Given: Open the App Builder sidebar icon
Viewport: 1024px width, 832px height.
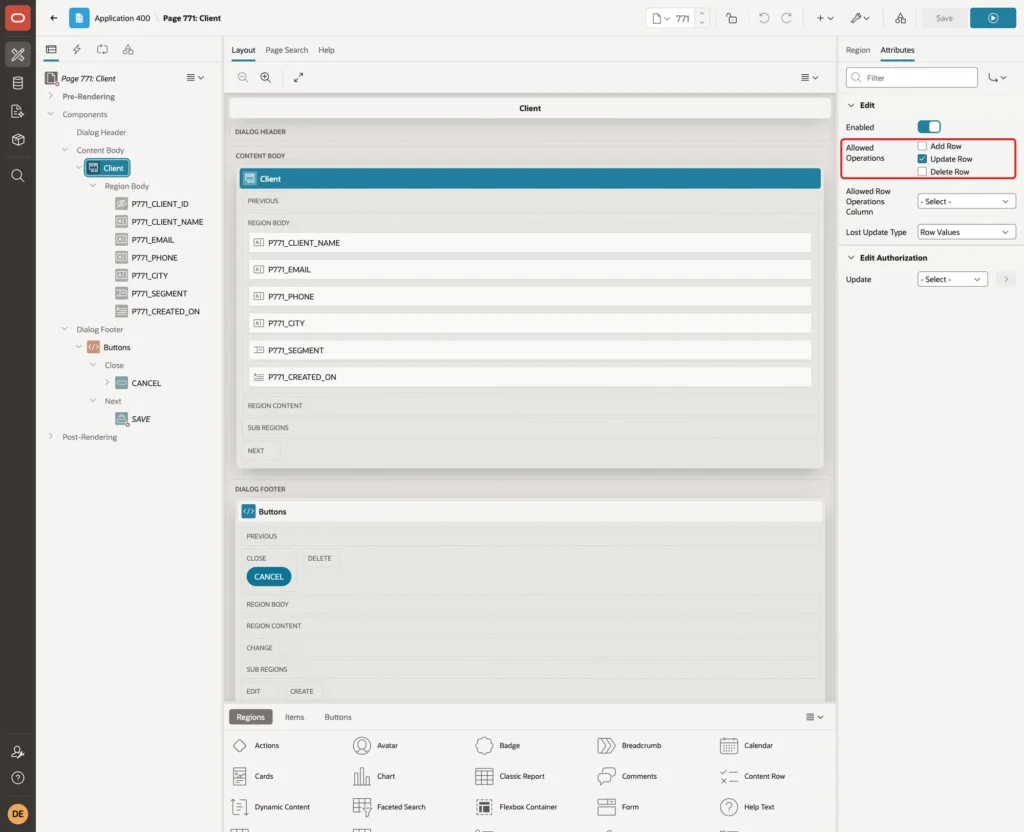Looking at the screenshot, I should tap(18, 55).
